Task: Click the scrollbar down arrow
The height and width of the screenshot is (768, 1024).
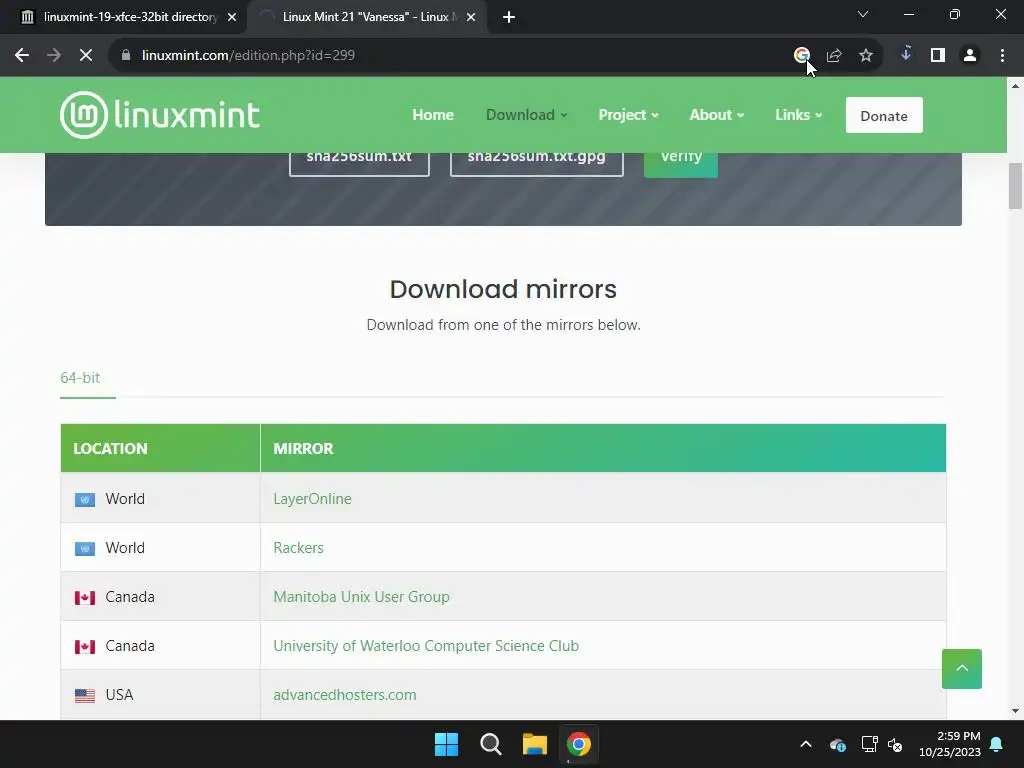Action: [1015, 711]
